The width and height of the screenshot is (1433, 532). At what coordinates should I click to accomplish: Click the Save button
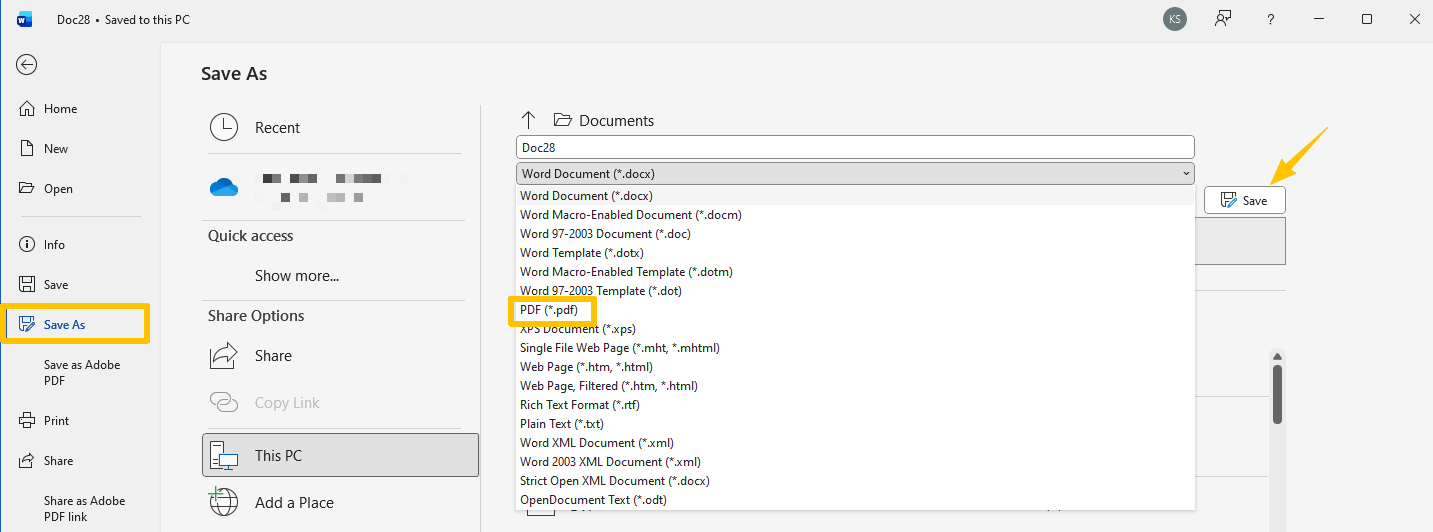click(1244, 200)
